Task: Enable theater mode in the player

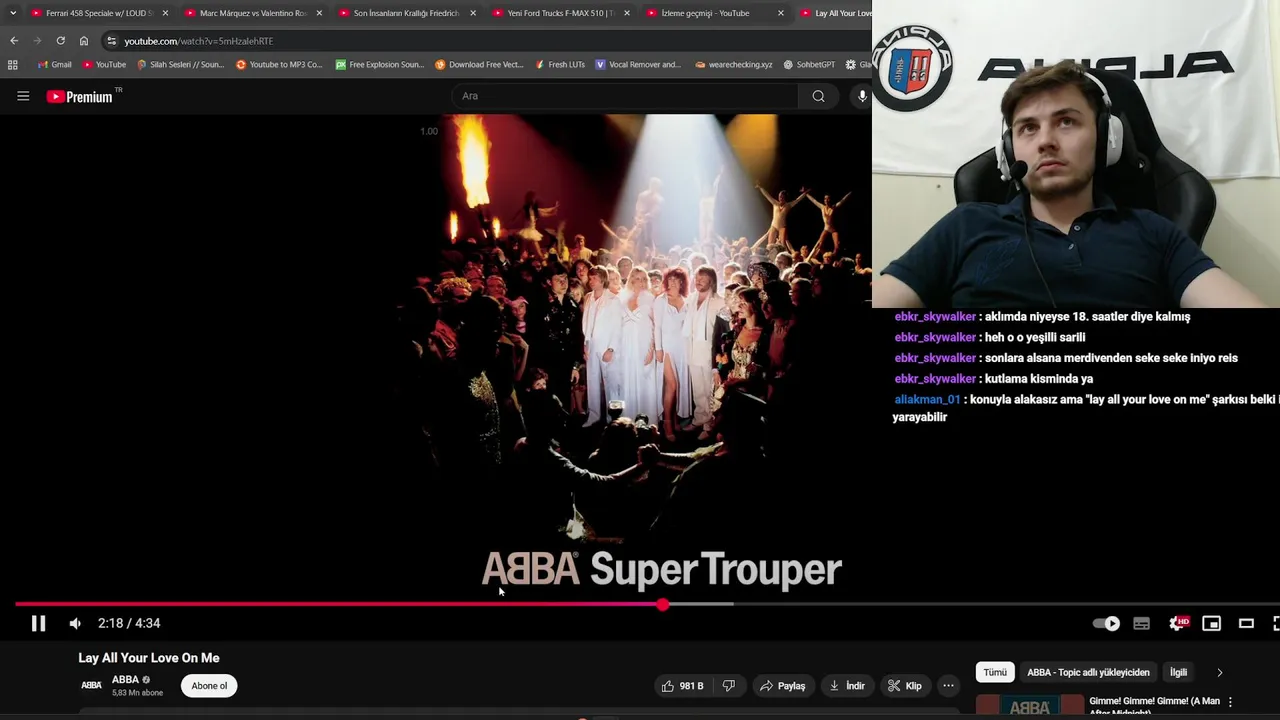Action: (x=1246, y=623)
